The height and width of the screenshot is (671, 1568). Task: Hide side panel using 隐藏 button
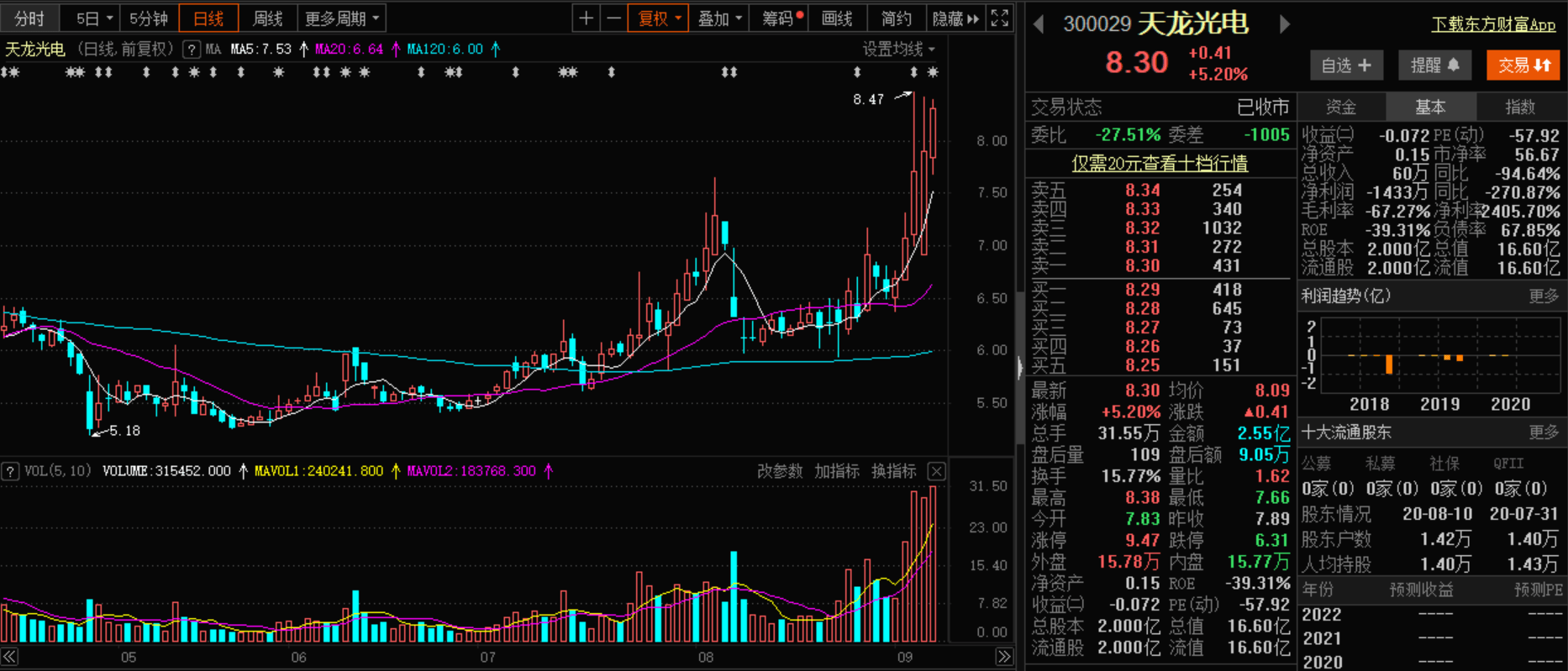(x=955, y=18)
